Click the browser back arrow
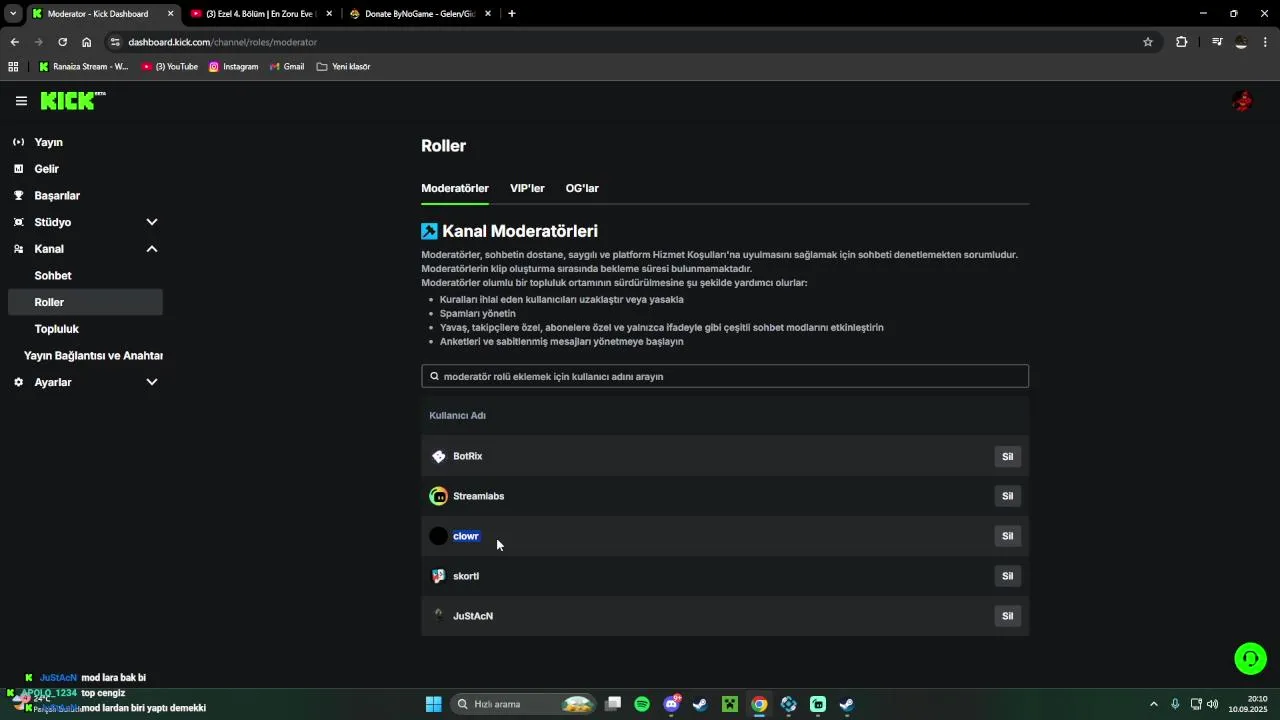 [x=14, y=42]
